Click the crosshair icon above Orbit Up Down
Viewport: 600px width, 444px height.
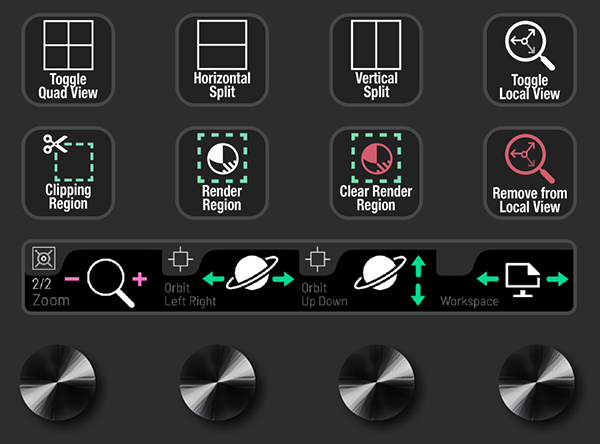point(318,259)
